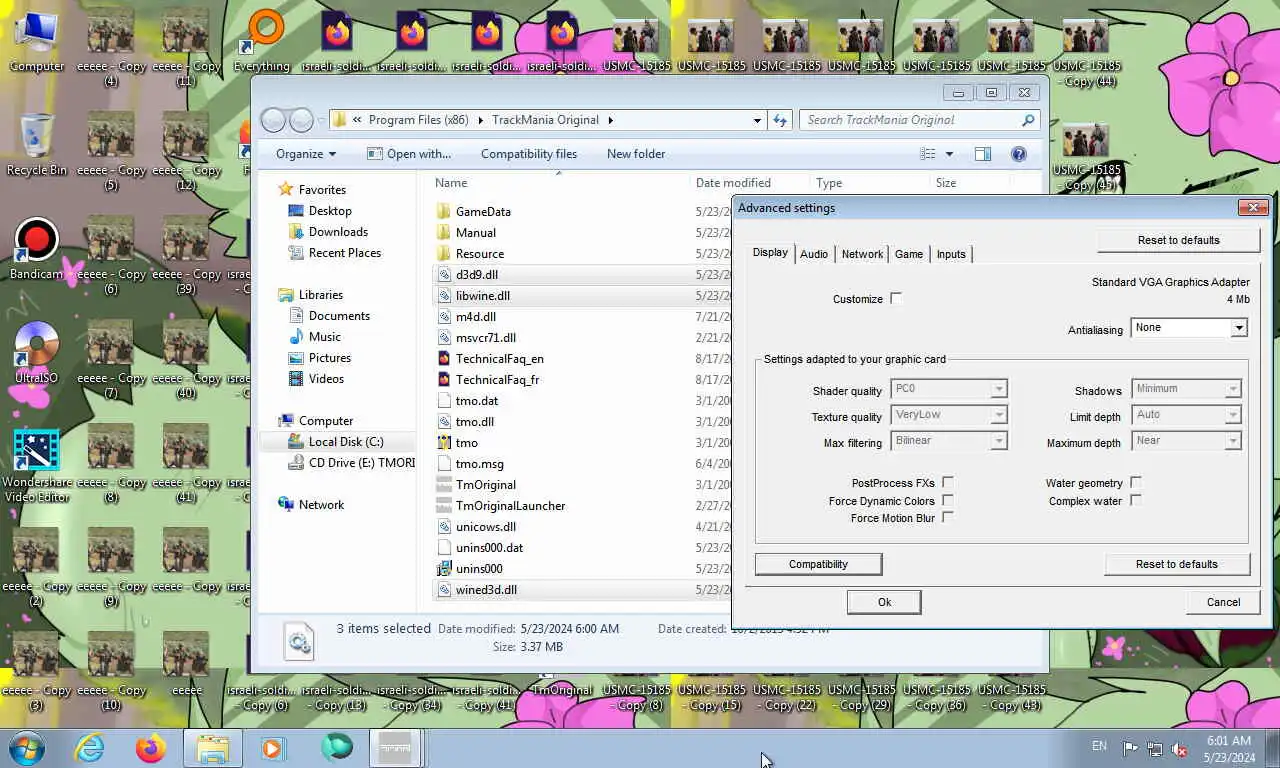Select the unins000 executable file

tap(479, 568)
